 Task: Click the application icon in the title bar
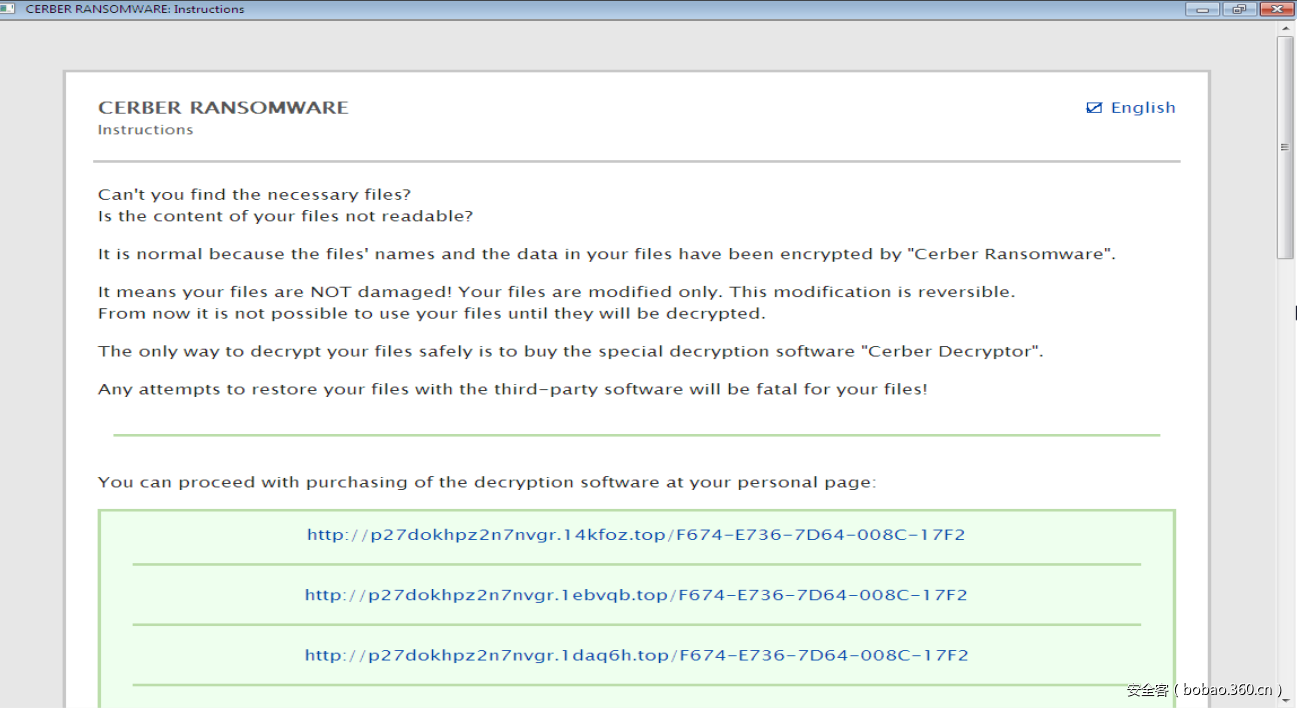click(7, 9)
